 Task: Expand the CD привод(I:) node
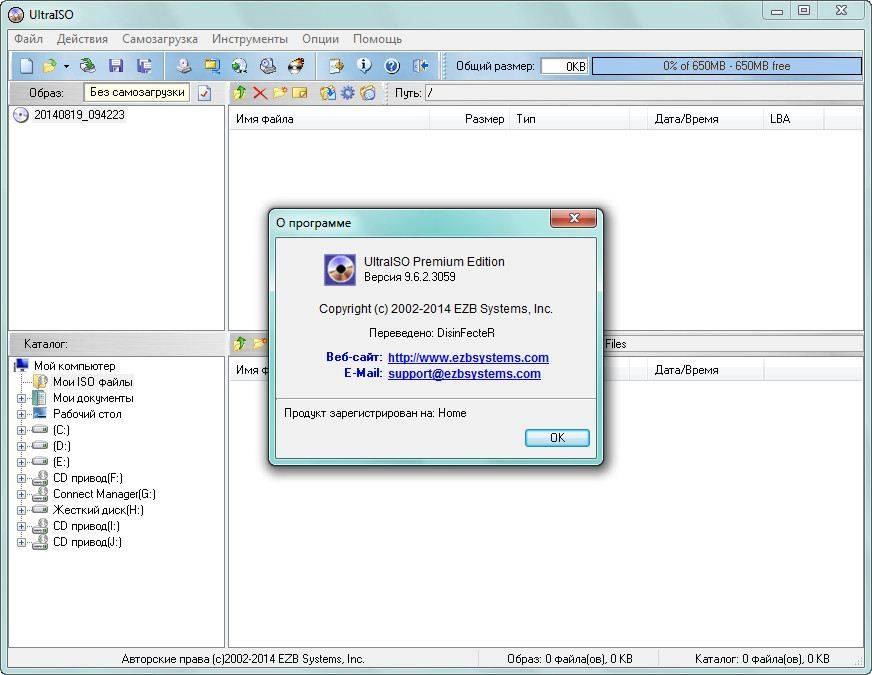pyautogui.click(x=21, y=526)
